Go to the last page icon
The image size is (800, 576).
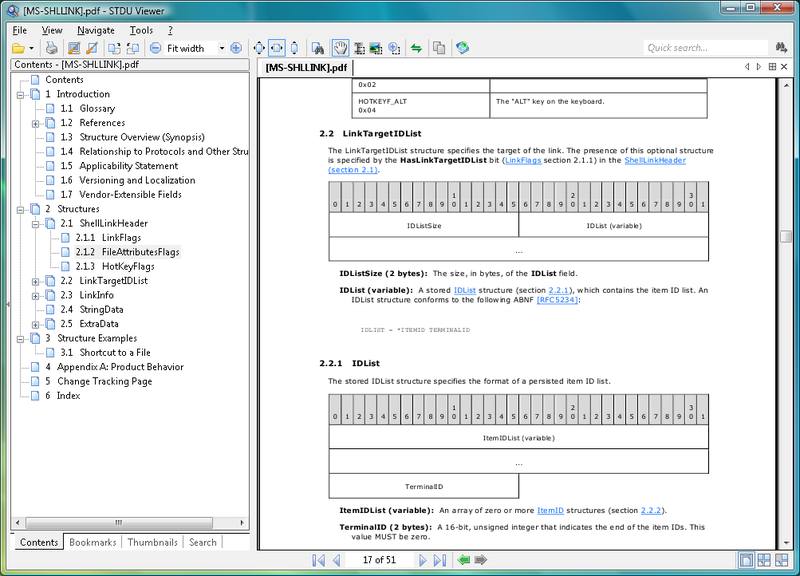point(440,560)
